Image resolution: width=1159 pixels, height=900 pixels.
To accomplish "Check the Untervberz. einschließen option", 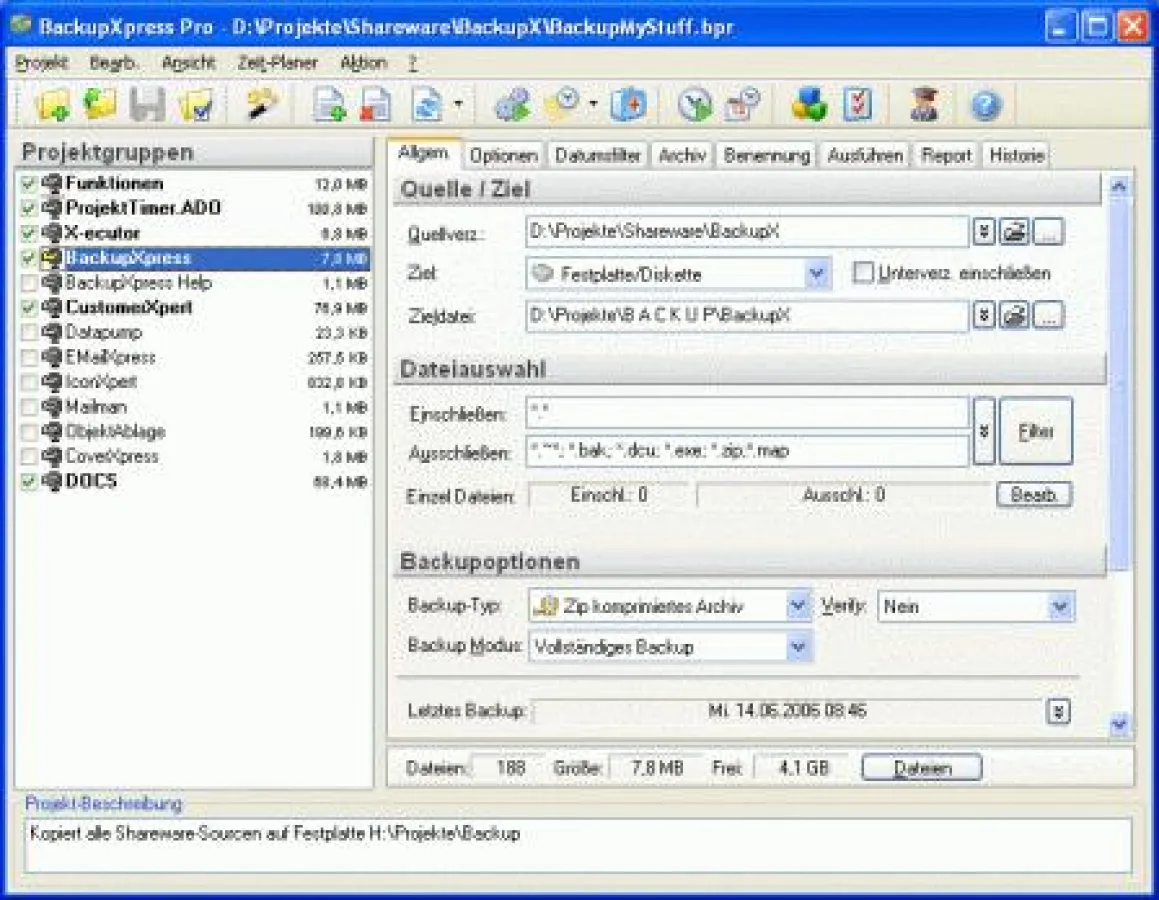I will pos(864,272).
